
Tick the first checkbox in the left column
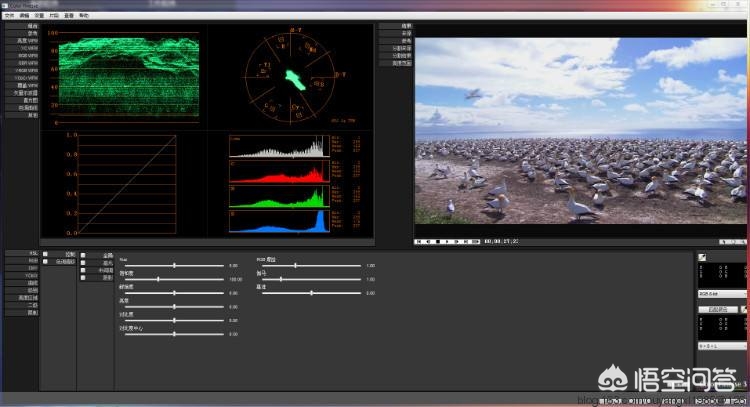click(x=46, y=254)
